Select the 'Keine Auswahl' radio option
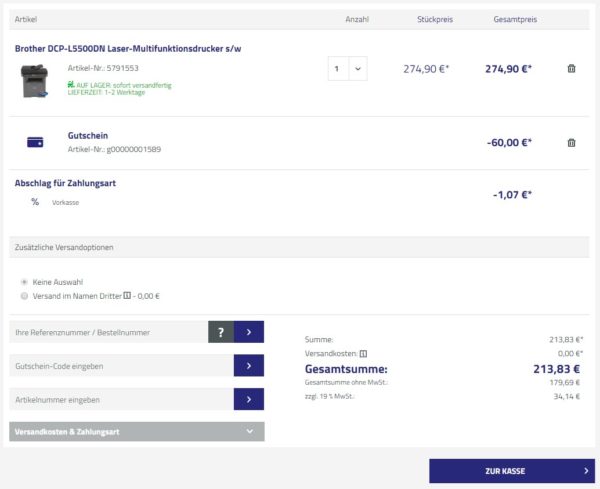 (25, 283)
